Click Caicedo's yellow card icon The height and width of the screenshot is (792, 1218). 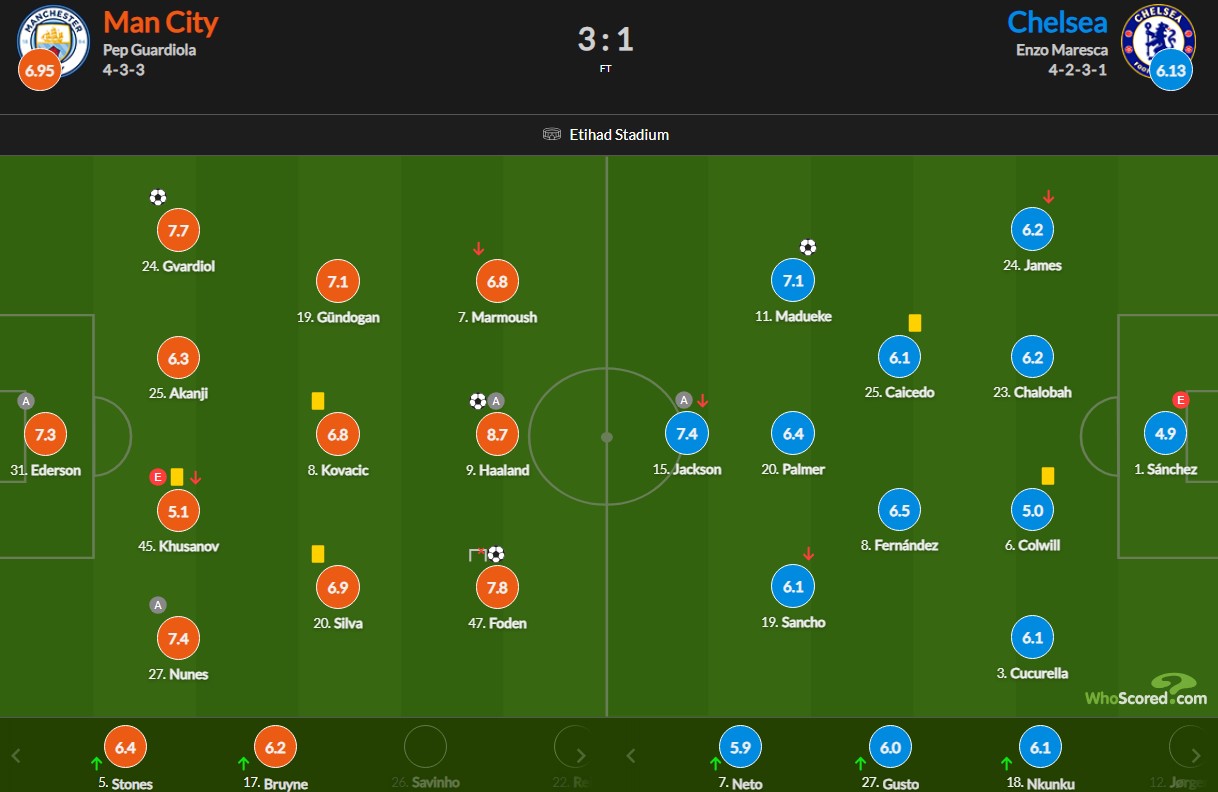[914, 322]
